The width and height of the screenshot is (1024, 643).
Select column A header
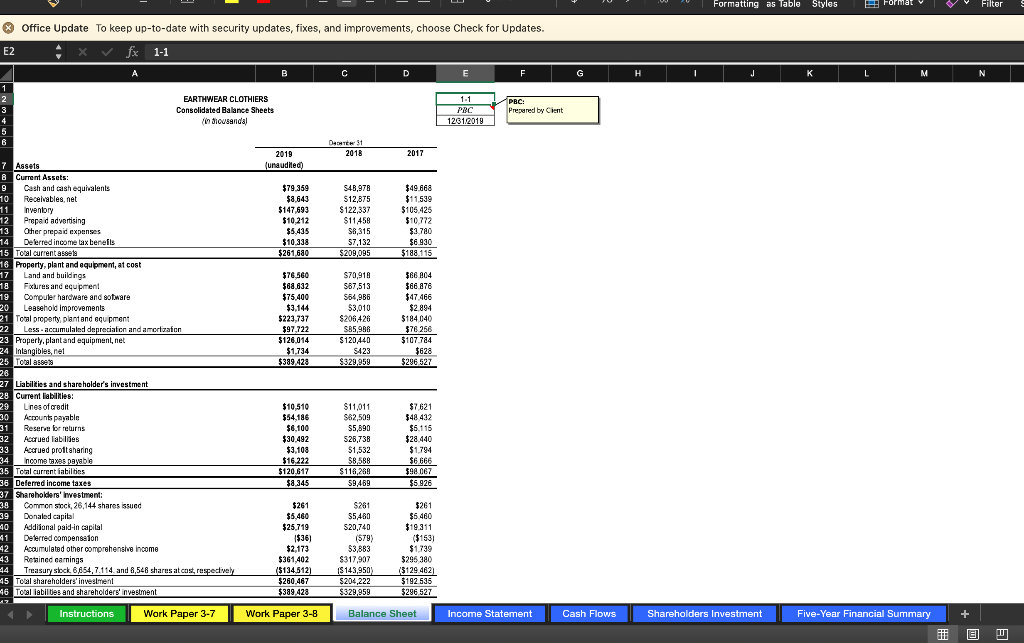pos(135,74)
